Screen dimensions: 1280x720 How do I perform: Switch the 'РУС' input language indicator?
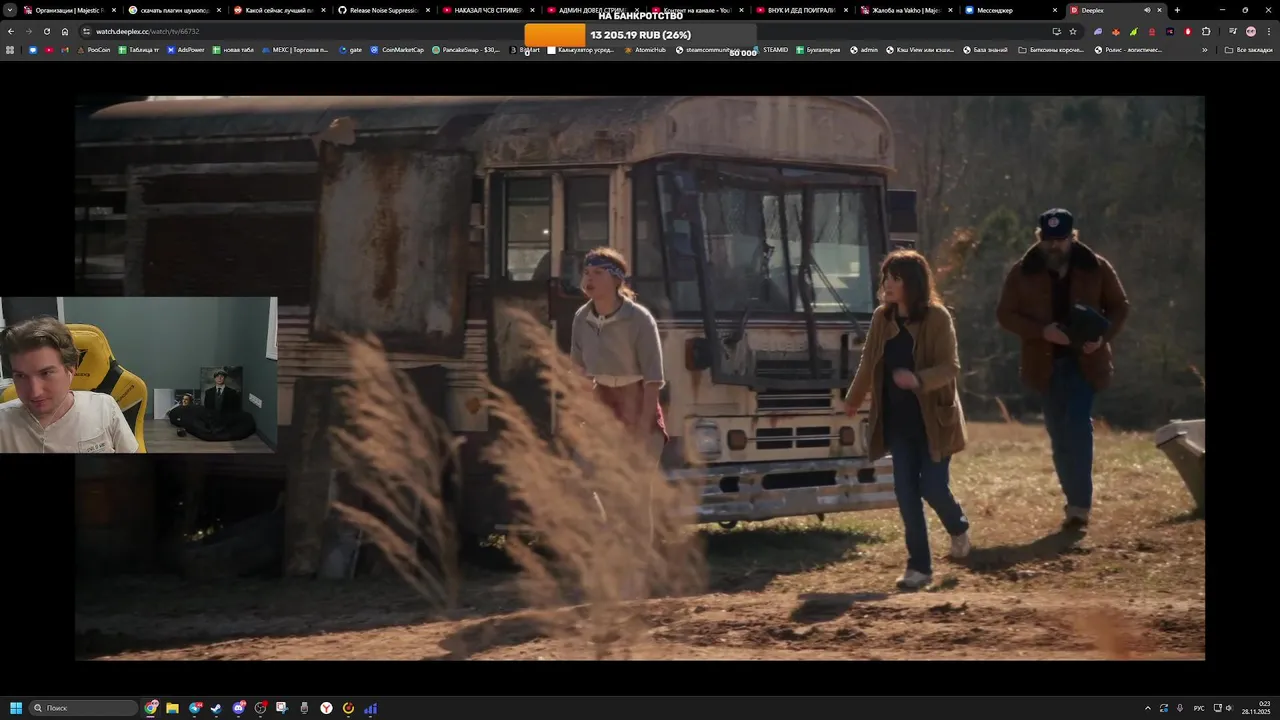tap(1199, 708)
